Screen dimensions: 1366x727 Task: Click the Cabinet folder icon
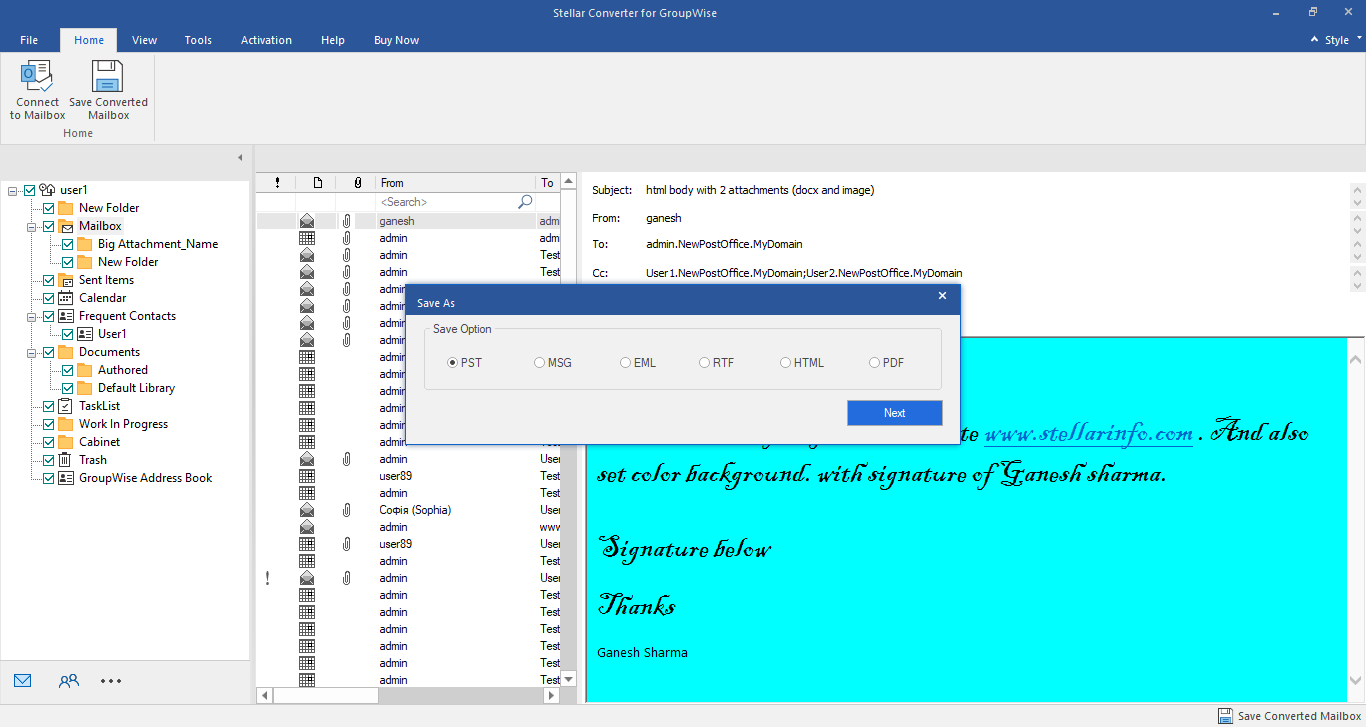66,442
